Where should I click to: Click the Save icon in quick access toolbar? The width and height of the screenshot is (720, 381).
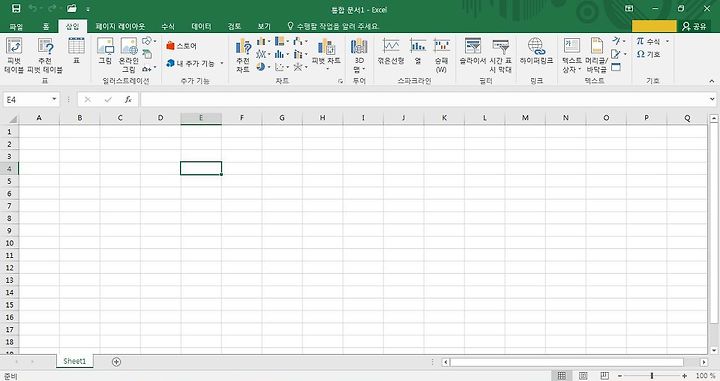(16, 9)
